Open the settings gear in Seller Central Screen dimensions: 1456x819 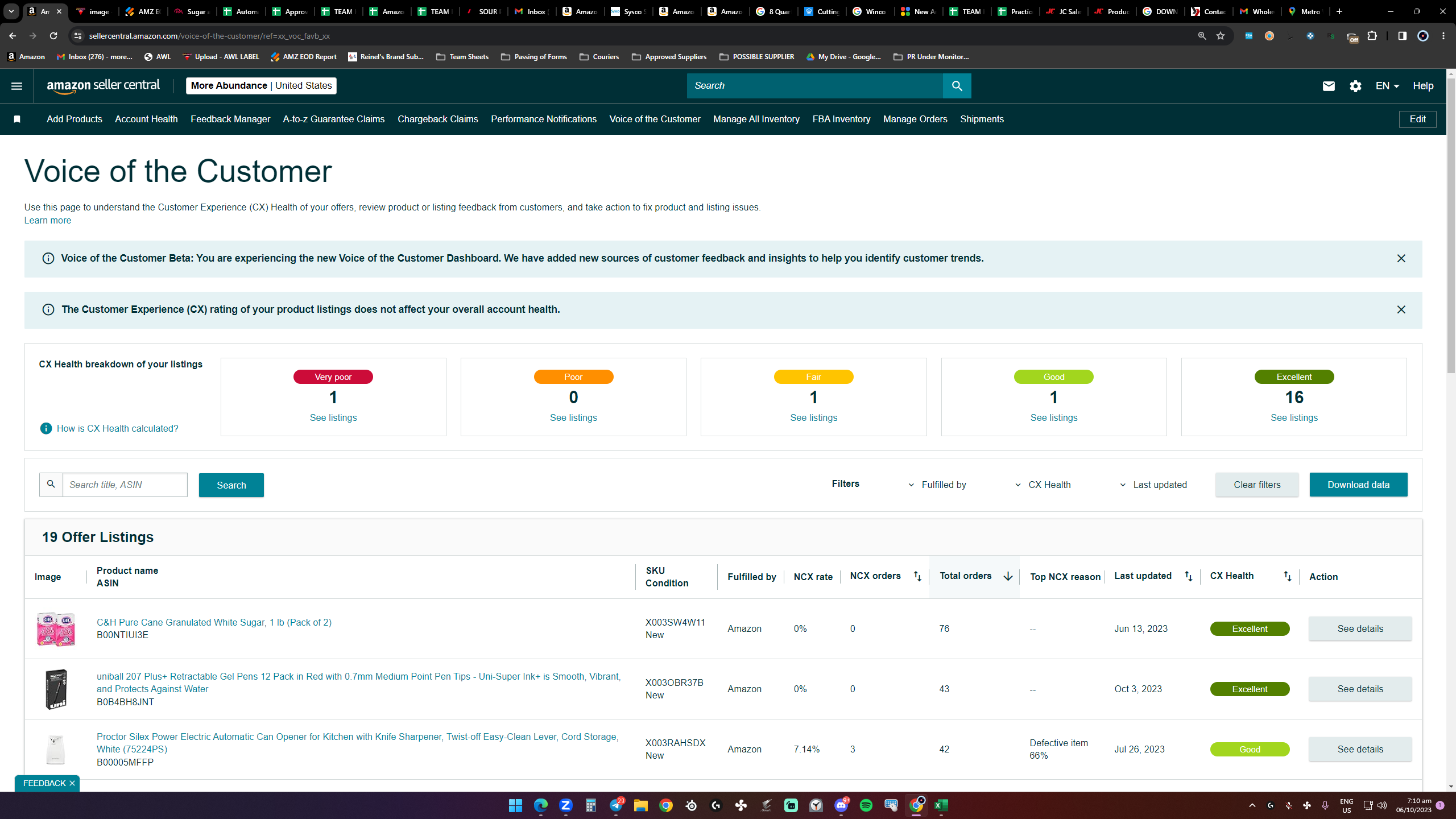click(x=1355, y=86)
